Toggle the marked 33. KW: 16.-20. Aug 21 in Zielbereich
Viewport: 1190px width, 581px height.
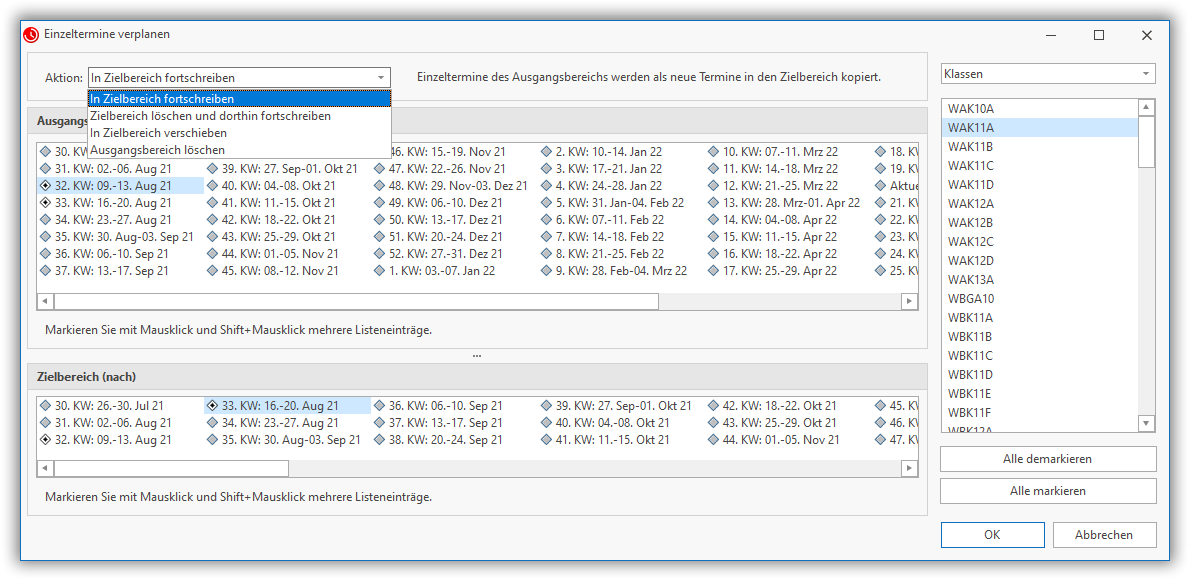click(213, 406)
